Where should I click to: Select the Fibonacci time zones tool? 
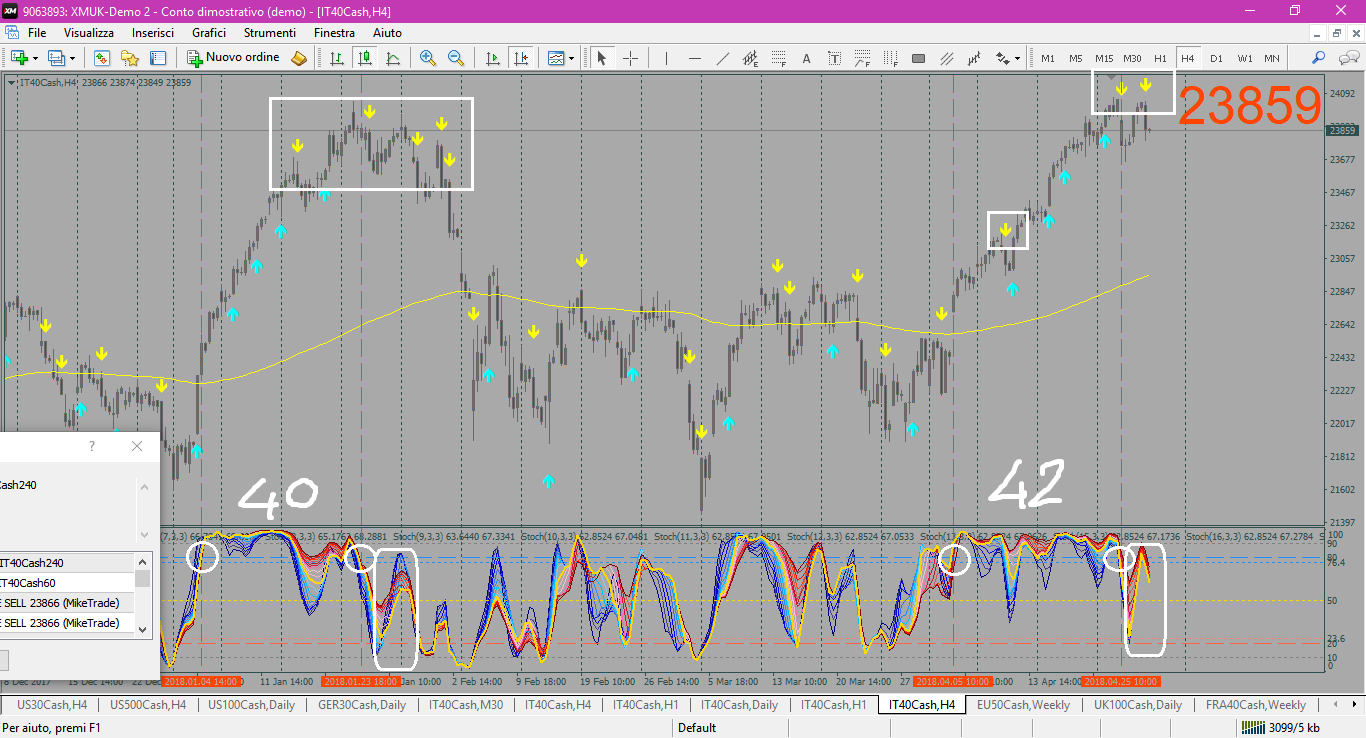click(890, 58)
